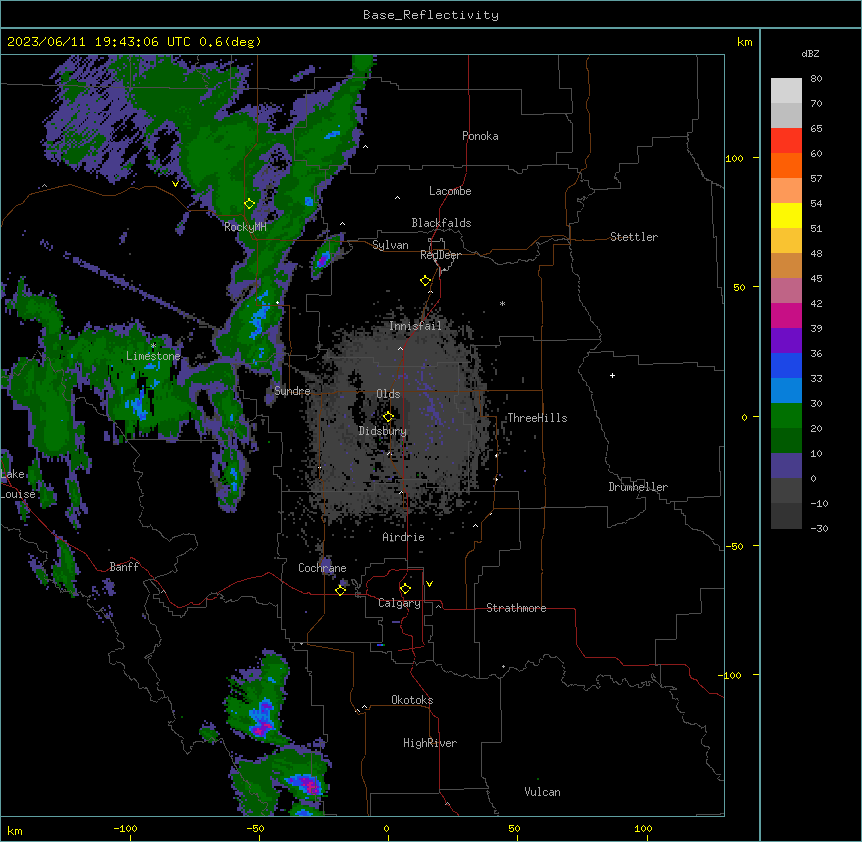Click the Base_Reflectivity title text
Screen dimensions: 862x842
pos(431,15)
